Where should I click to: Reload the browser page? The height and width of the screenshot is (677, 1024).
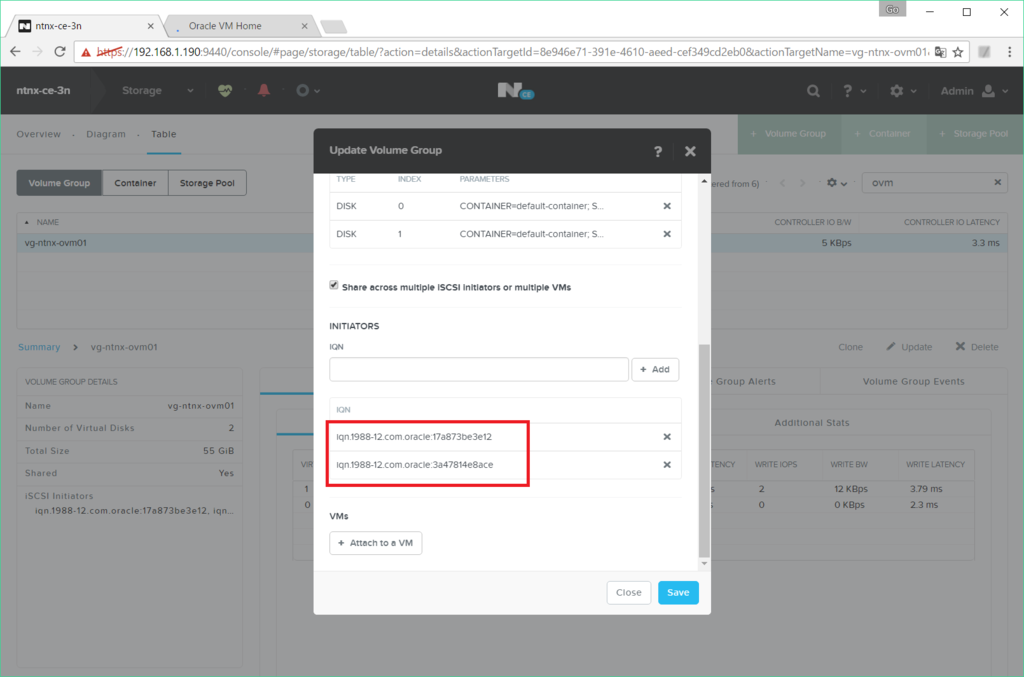[x=59, y=52]
